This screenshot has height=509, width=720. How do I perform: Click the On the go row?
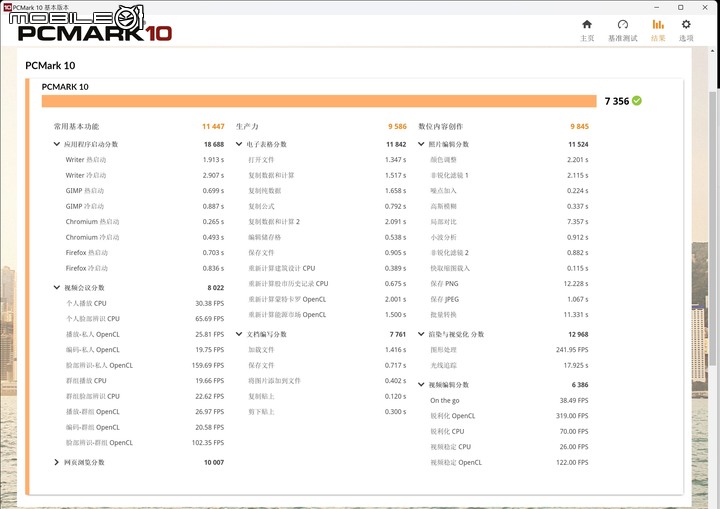click(509, 401)
